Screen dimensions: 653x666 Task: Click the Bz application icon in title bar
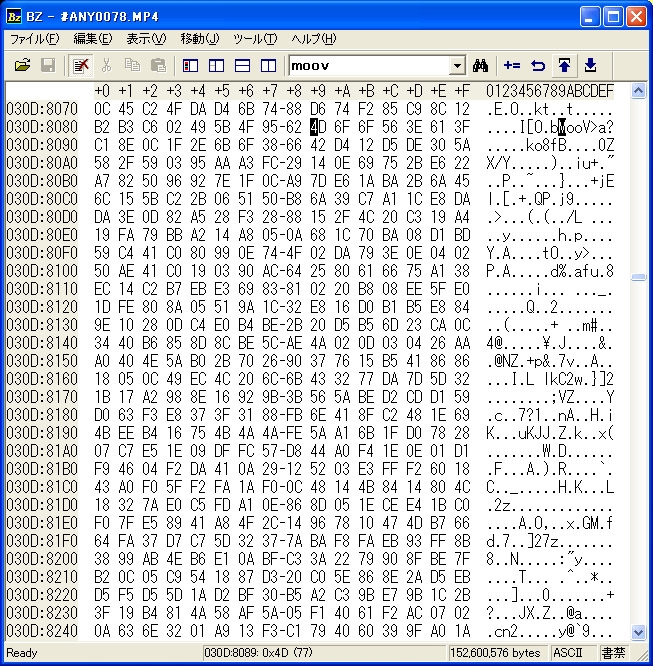pos(14,17)
